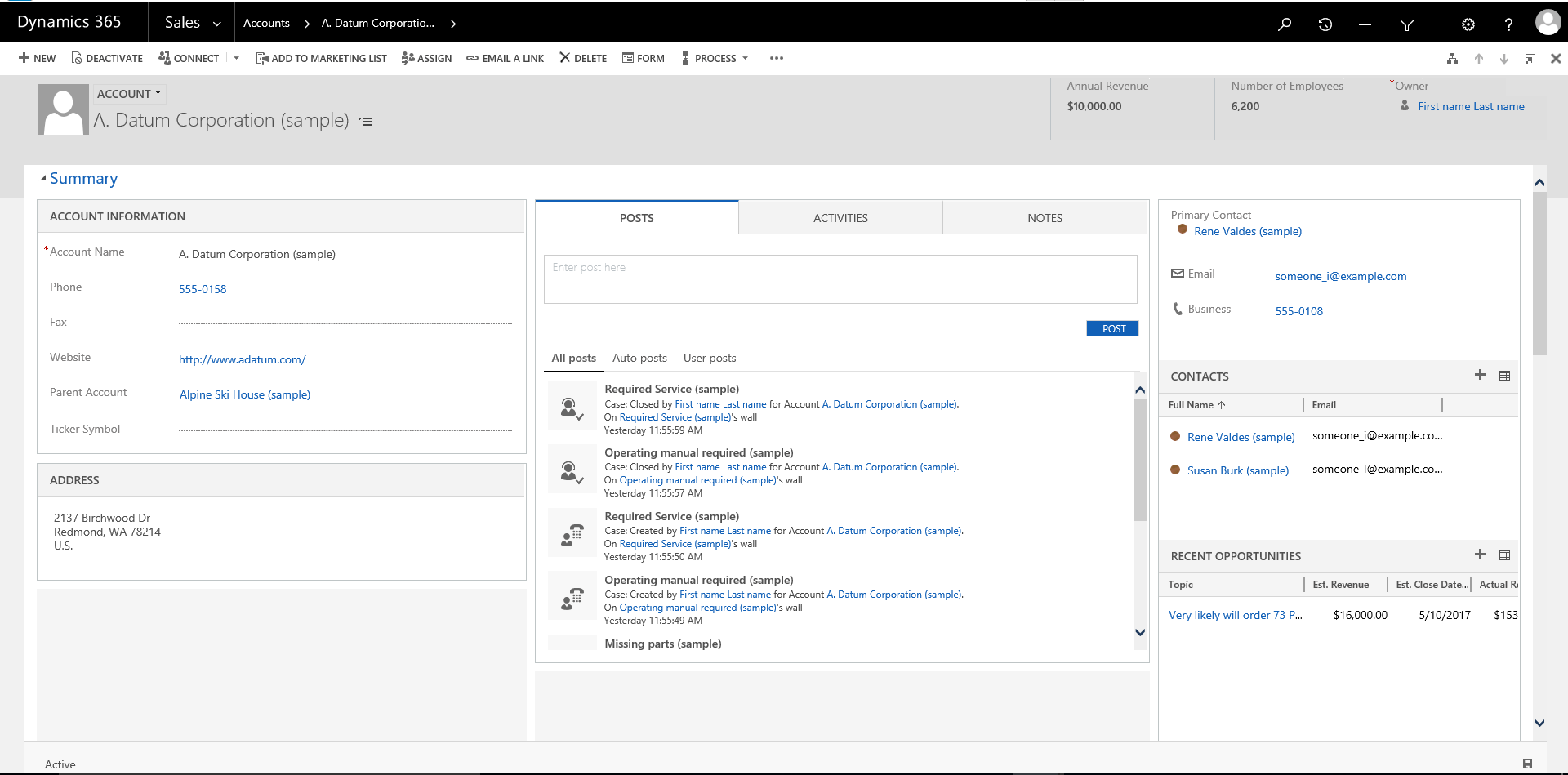This screenshot has width=1568, height=775.
Task: Select the Auto posts filter
Action: pyautogui.click(x=639, y=358)
